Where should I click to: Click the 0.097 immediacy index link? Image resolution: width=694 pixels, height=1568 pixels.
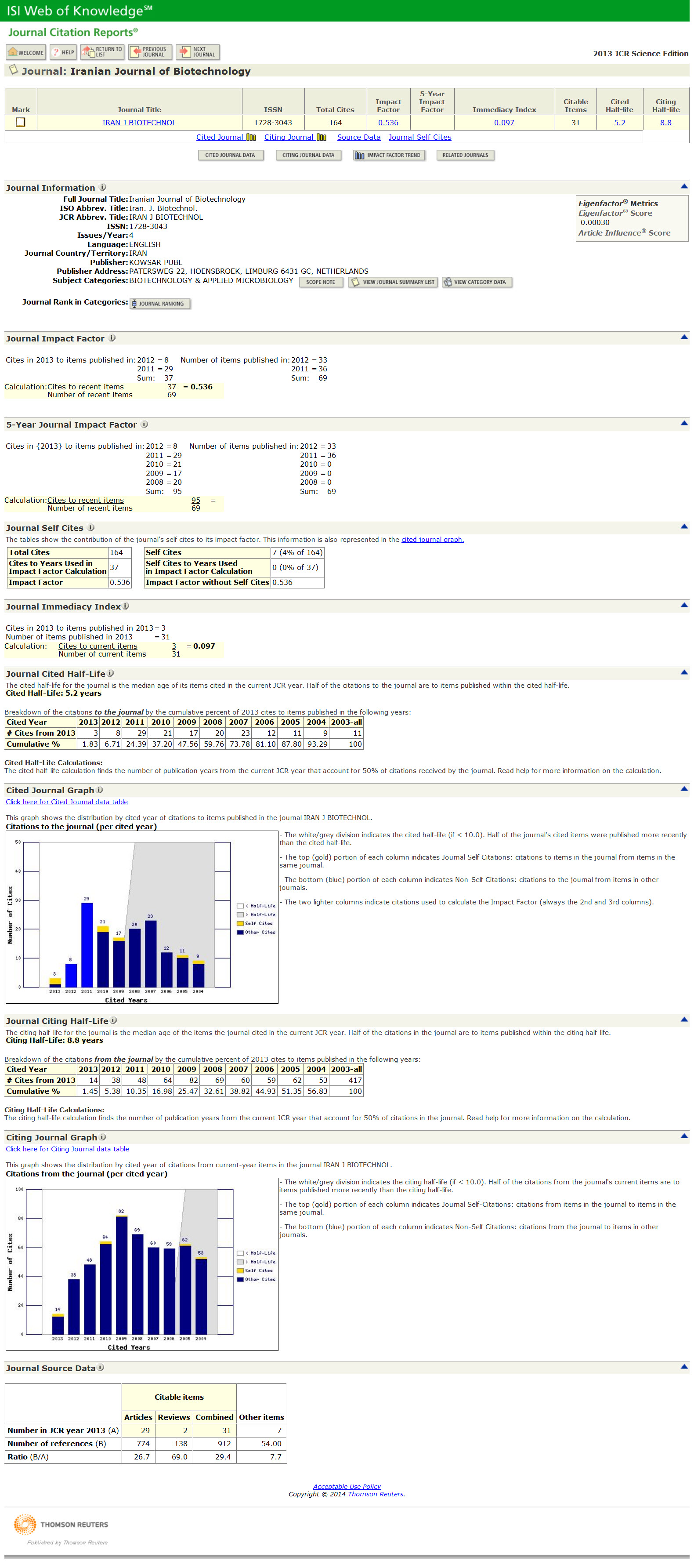[x=504, y=123]
